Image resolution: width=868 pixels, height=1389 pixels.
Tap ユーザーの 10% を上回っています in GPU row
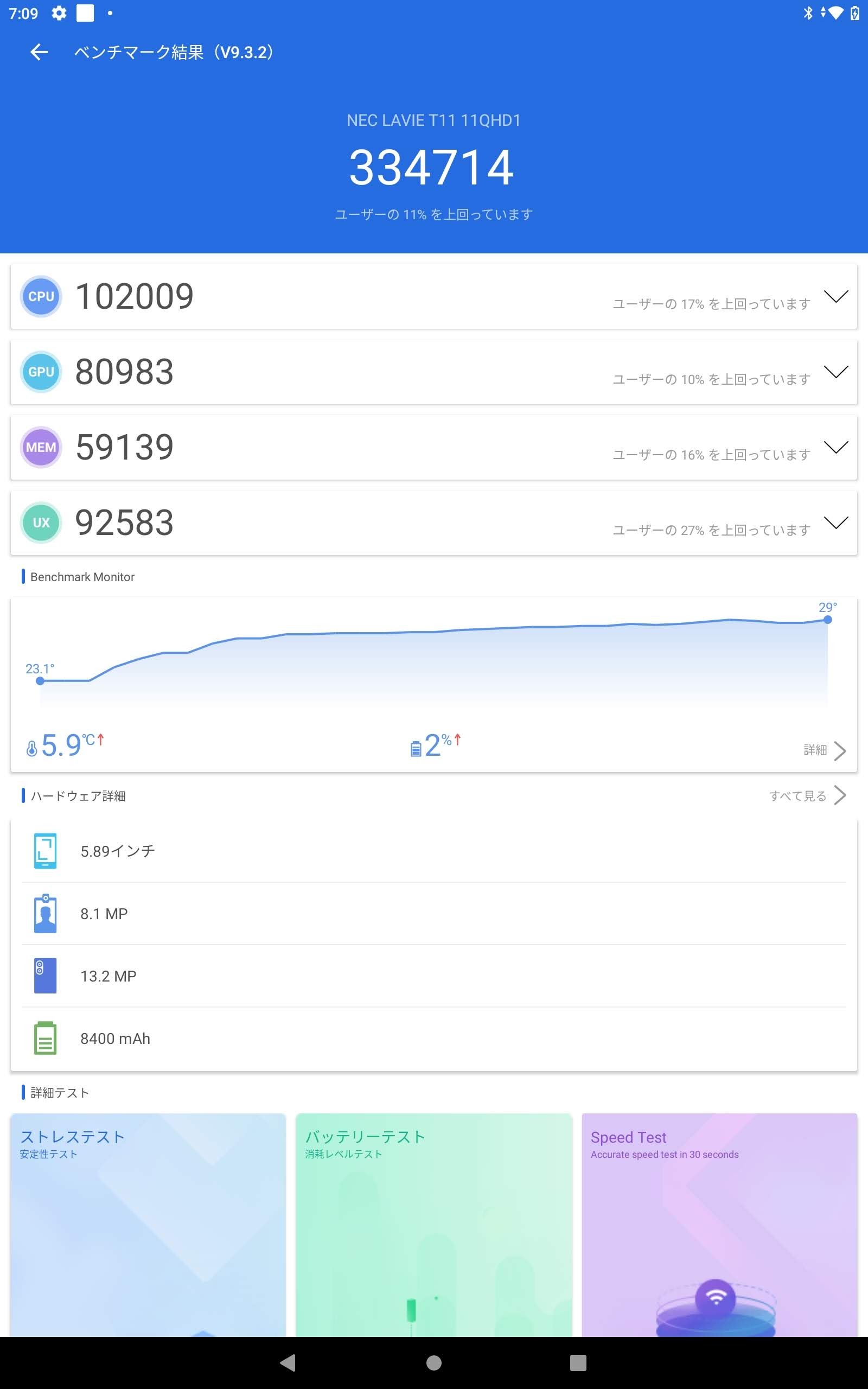[x=711, y=379]
